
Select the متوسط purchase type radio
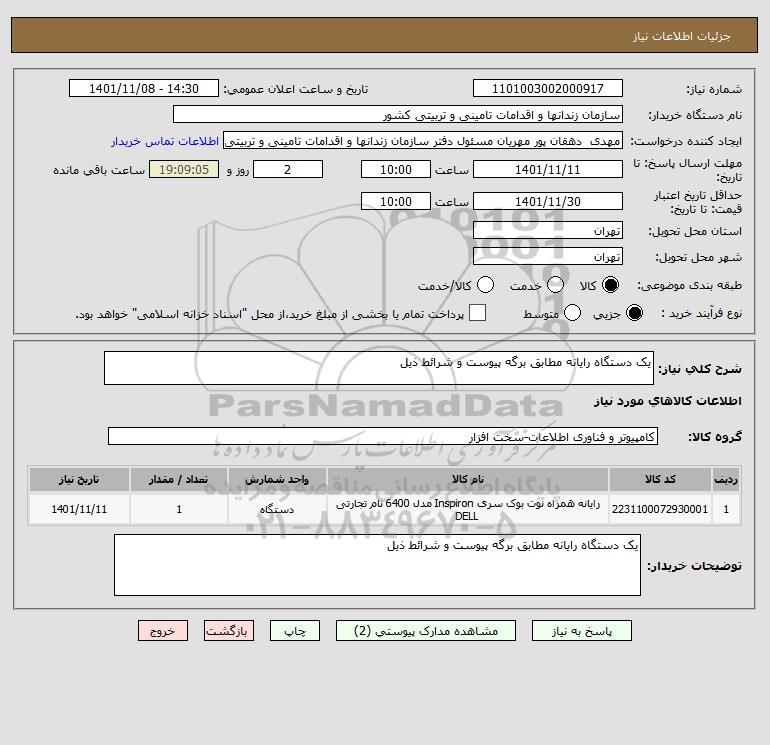tap(573, 313)
